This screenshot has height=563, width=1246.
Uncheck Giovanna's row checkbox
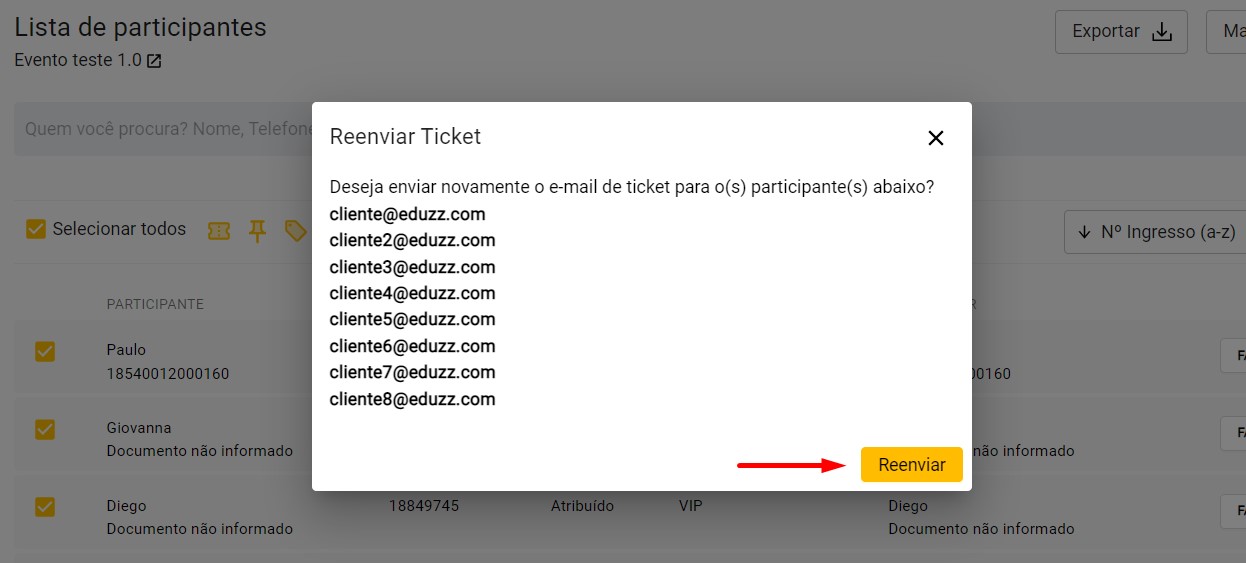coord(45,429)
